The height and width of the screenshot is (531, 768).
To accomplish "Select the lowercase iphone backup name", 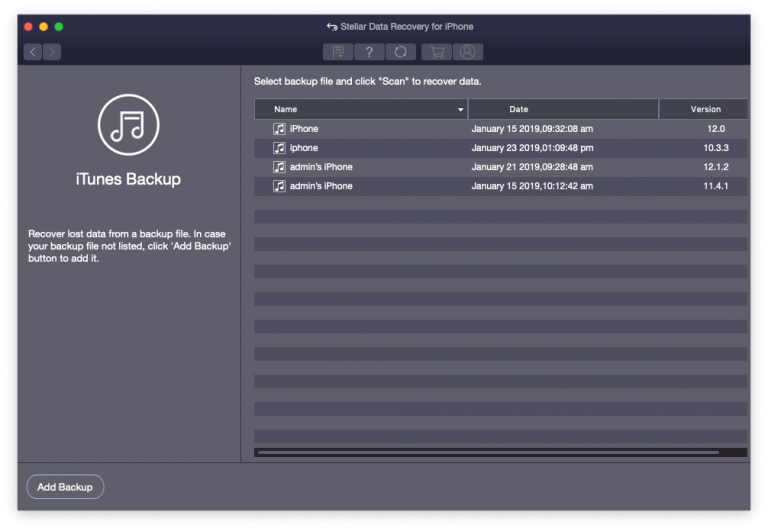I will [x=304, y=148].
